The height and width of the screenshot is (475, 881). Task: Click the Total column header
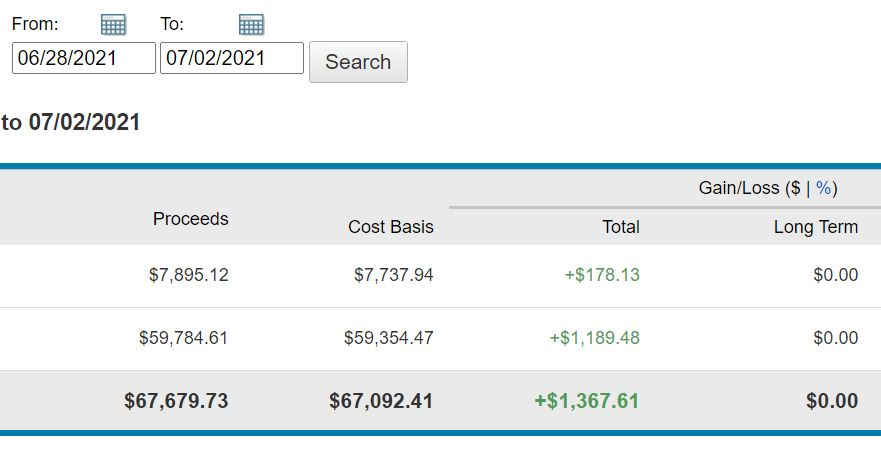[620, 227]
